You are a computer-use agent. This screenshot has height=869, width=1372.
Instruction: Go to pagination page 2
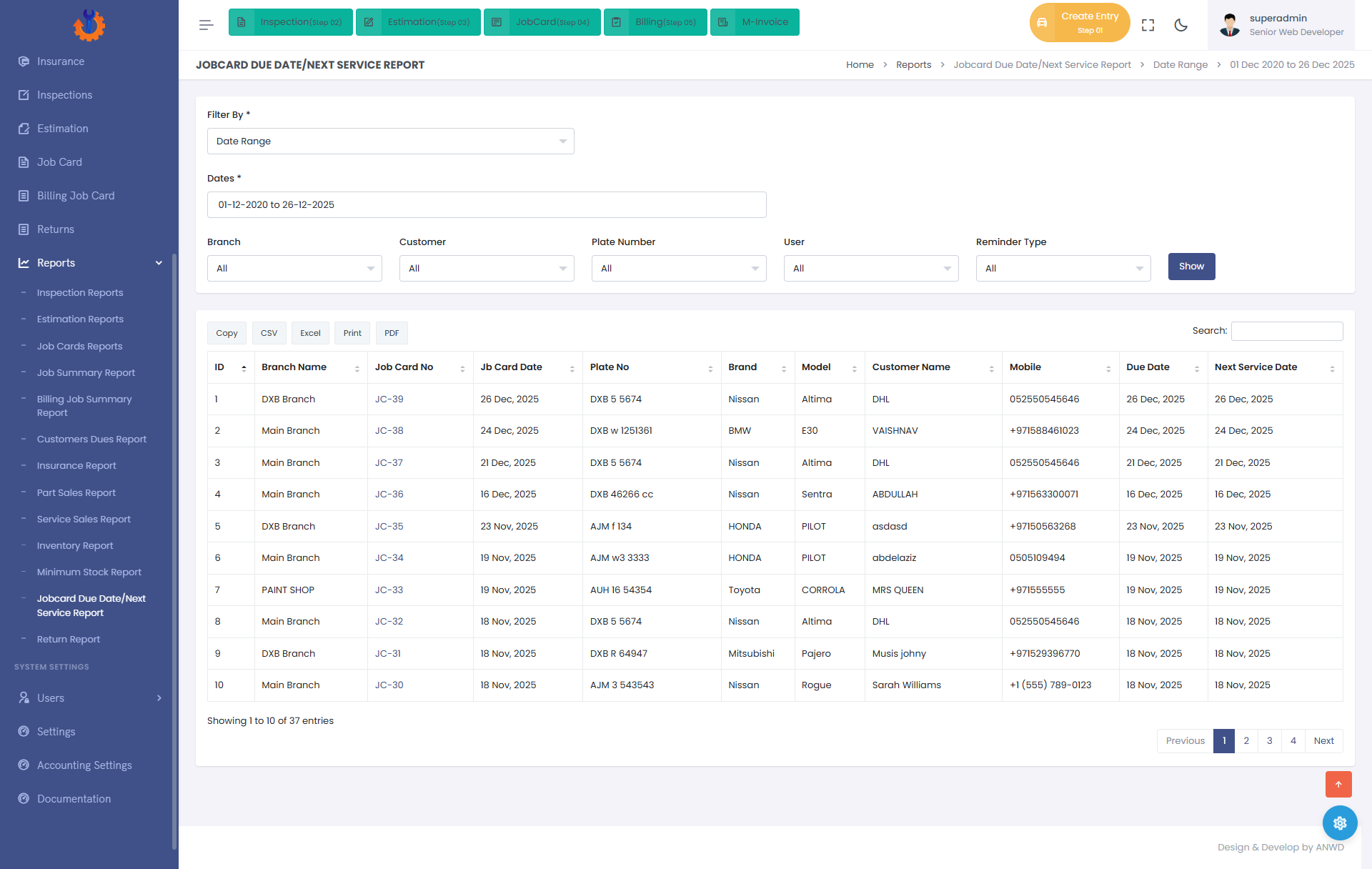1246,741
